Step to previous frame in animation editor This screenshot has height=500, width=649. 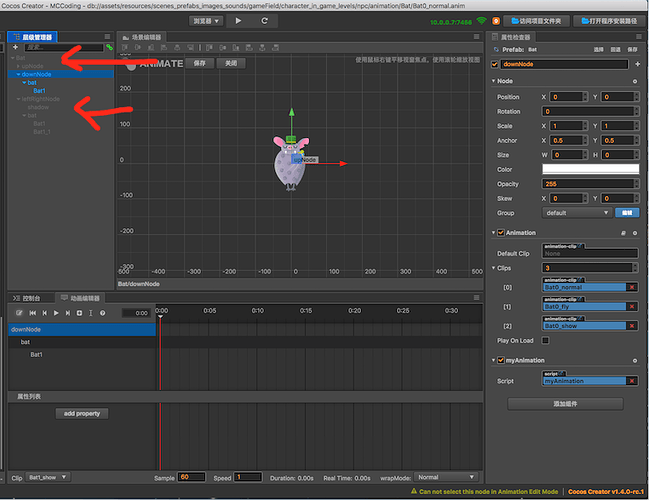45,313
